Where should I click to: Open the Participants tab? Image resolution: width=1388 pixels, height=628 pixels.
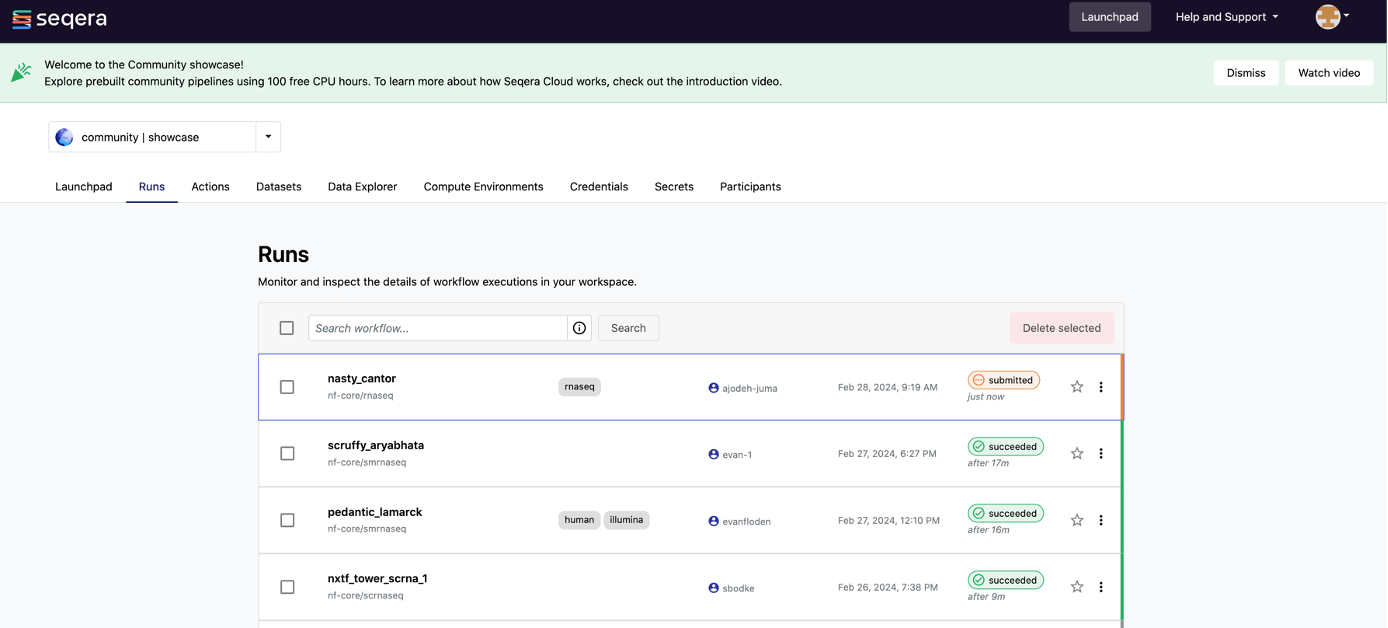pyautogui.click(x=750, y=187)
